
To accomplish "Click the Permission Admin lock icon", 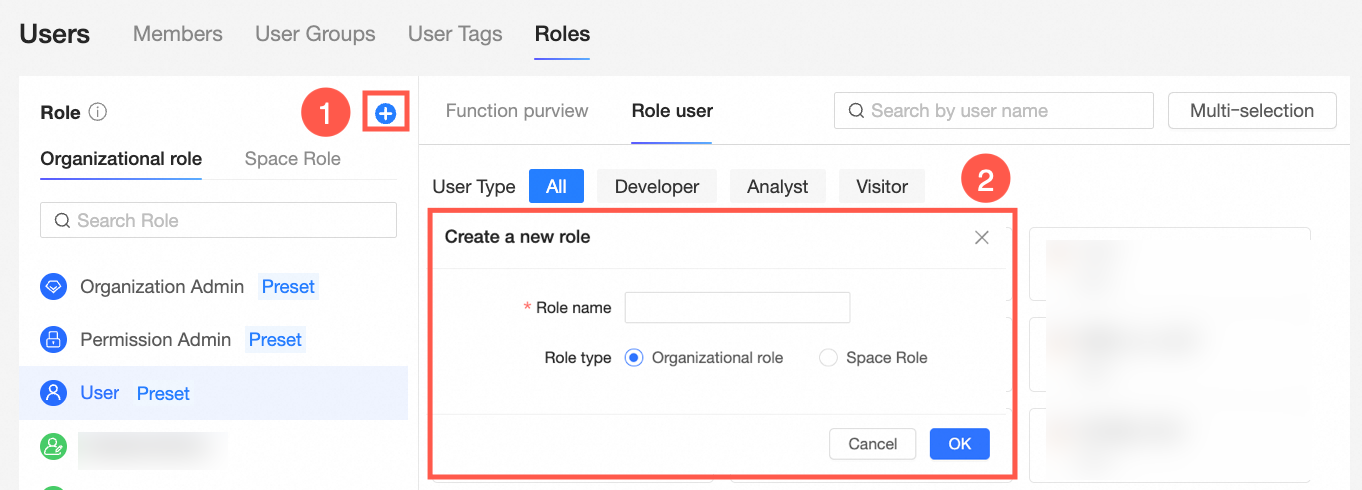I will 53,340.
